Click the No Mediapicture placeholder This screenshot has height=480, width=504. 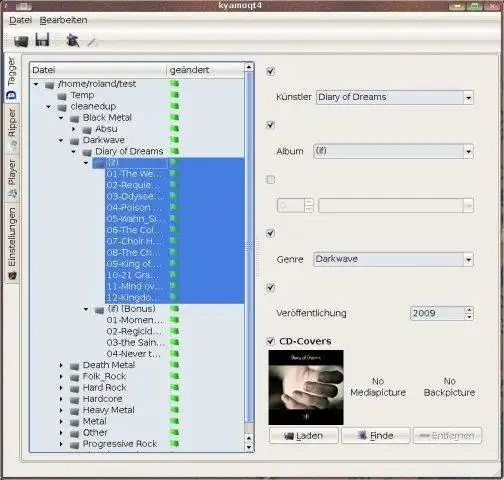click(x=378, y=387)
